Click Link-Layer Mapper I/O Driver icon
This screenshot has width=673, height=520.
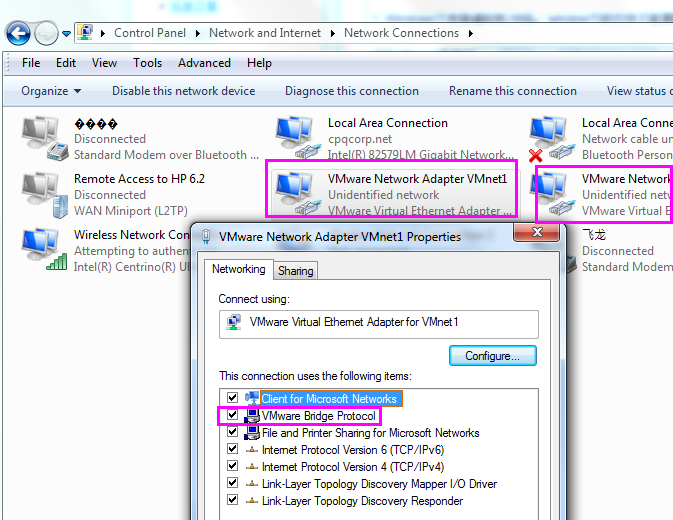pyautogui.click(x=252, y=484)
